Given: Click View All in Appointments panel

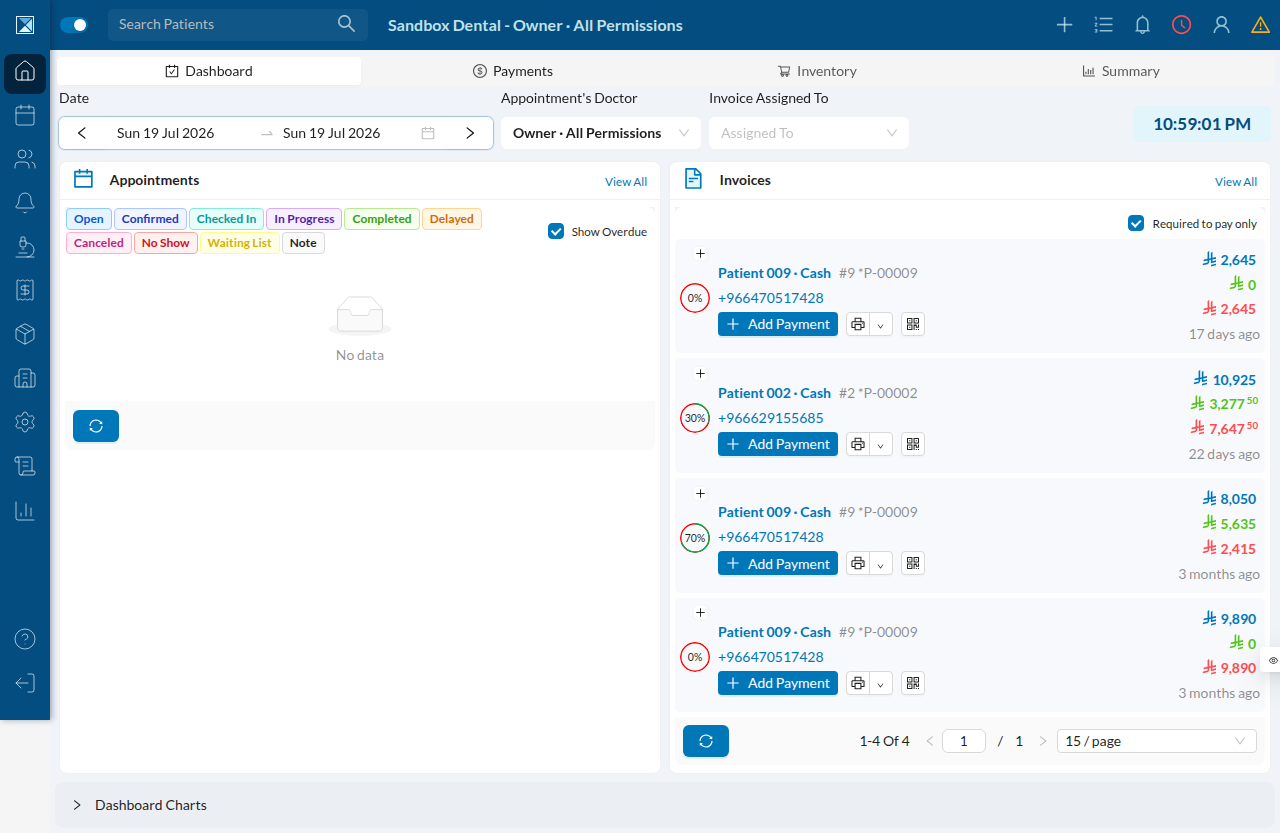Looking at the screenshot, I should (x=626, y=182).
